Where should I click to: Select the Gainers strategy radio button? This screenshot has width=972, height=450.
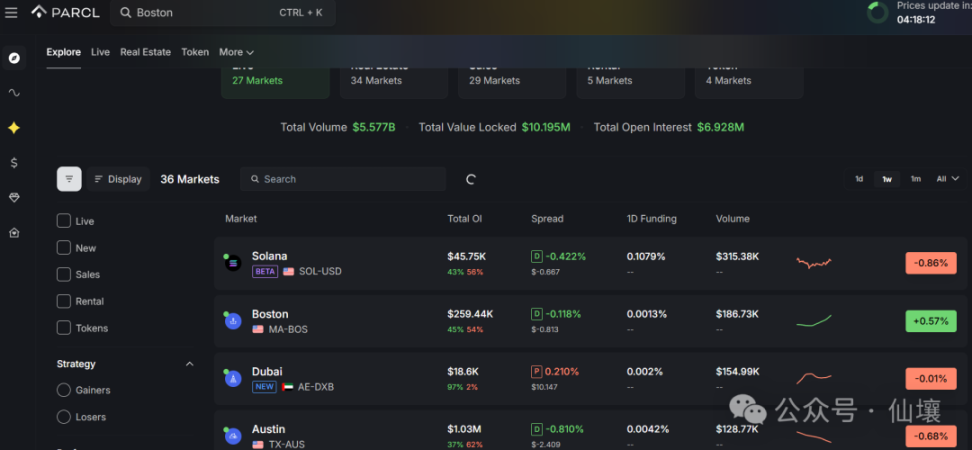(x=63, y=390)
